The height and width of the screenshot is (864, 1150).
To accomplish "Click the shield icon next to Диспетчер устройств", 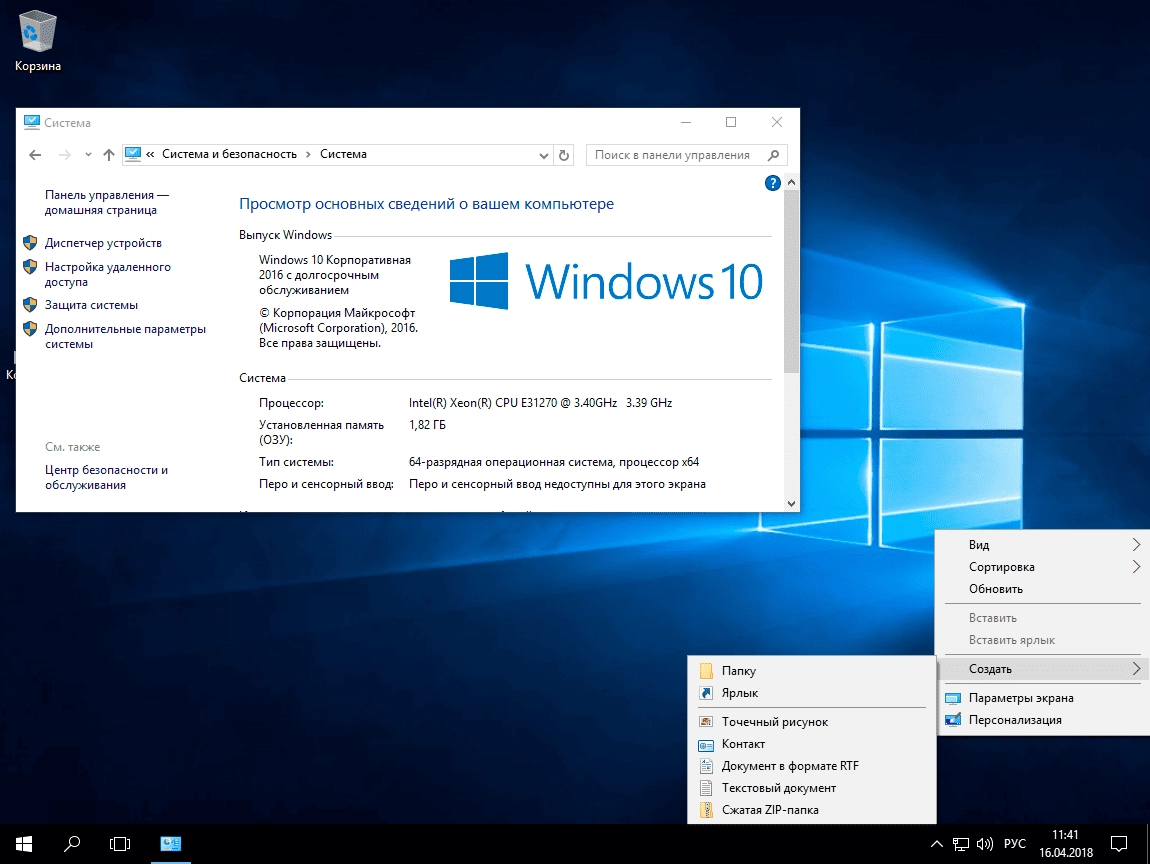I will (x=30, y=243).
